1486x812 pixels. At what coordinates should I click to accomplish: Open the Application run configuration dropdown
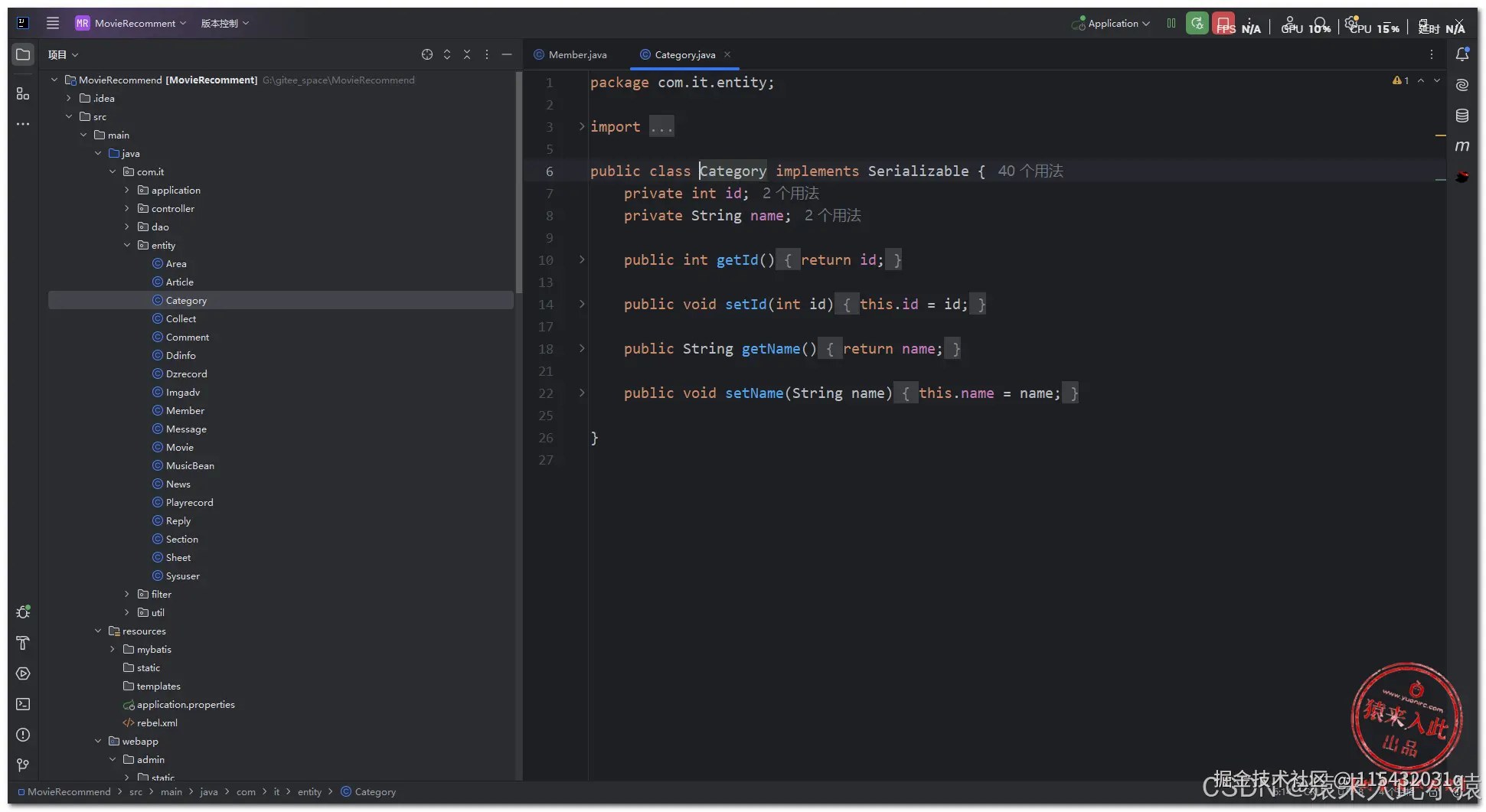click(1110, 23)
